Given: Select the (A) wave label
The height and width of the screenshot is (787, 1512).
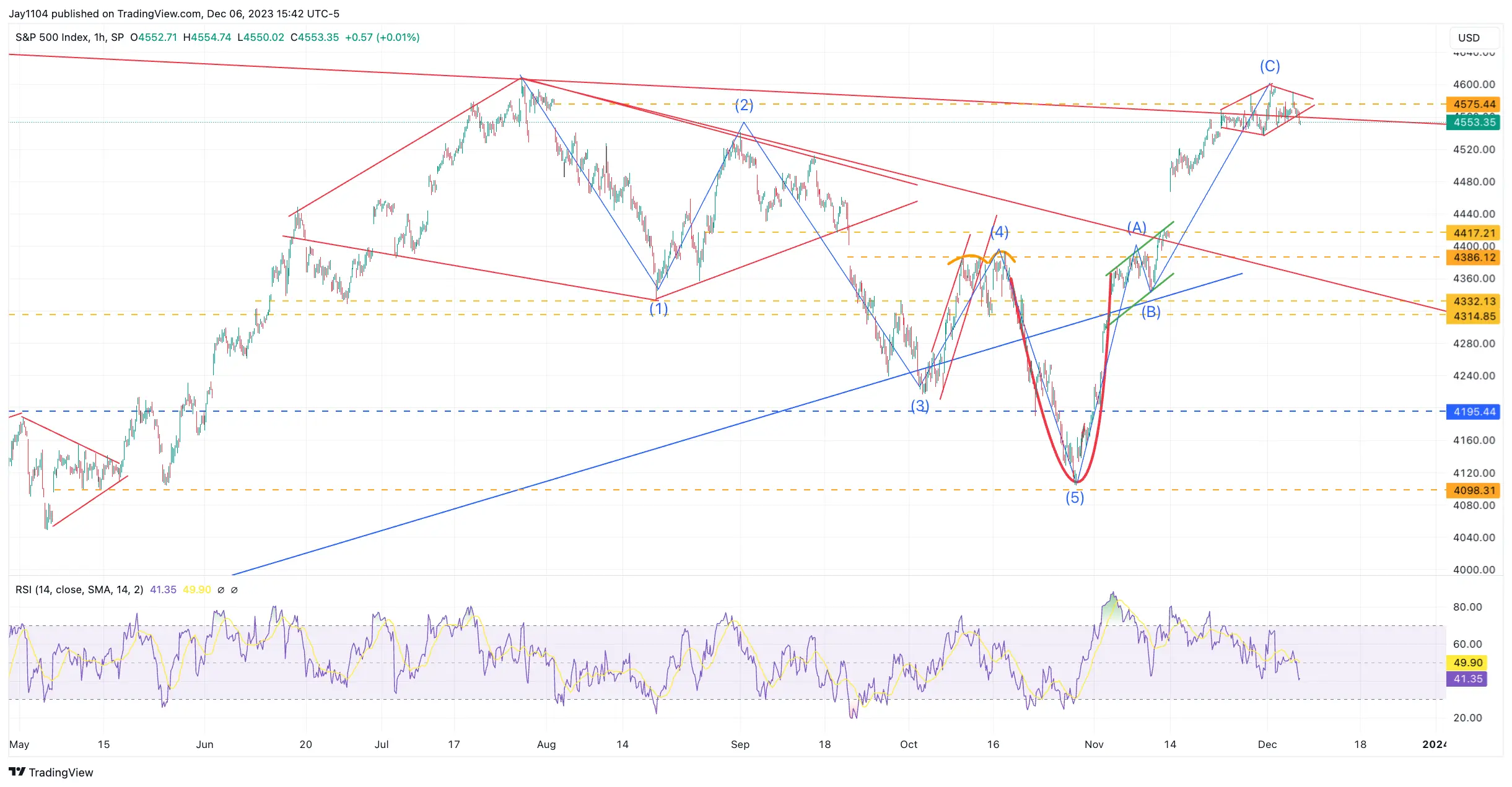Looking at the screenshot, I should point(1137,228).
